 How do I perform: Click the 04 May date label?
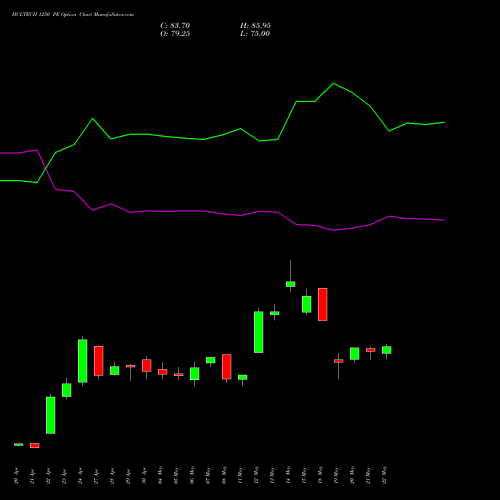point(161,475)
